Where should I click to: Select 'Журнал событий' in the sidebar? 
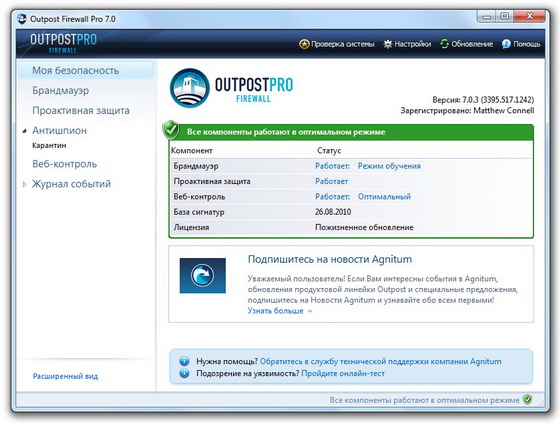pyautogui.click(x=71, y=184)
